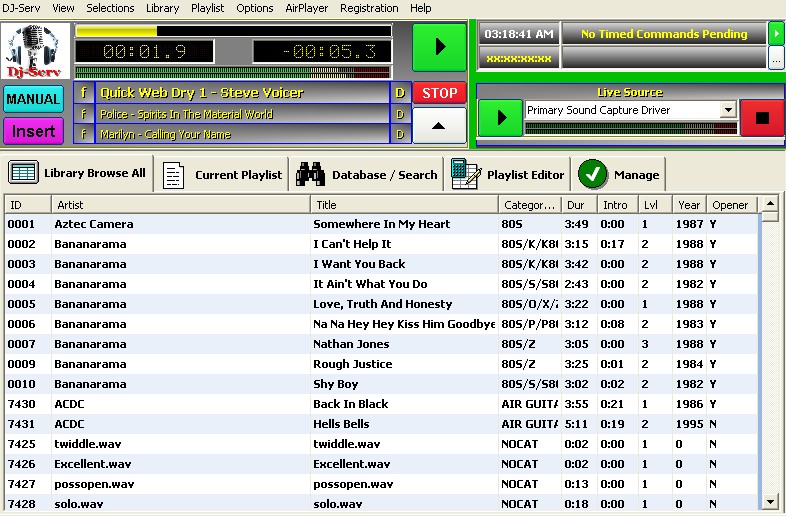
Task: Select ACDC track Hells Bells
Action: 381,424
